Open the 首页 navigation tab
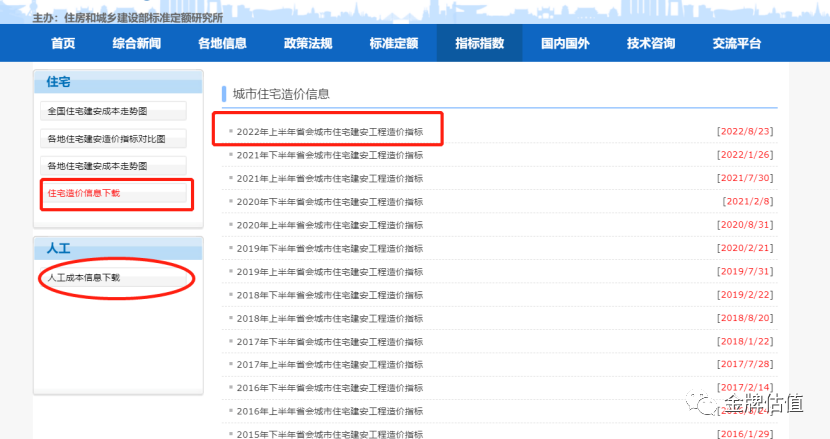The image size is (830, 439). click(x=63, y=43)
